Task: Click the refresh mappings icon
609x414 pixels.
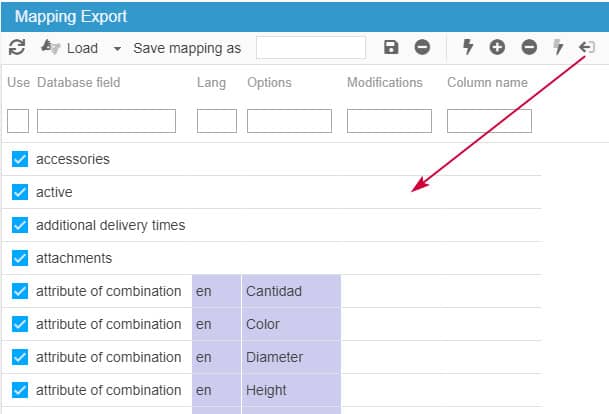Action: (x=16, y=47)
